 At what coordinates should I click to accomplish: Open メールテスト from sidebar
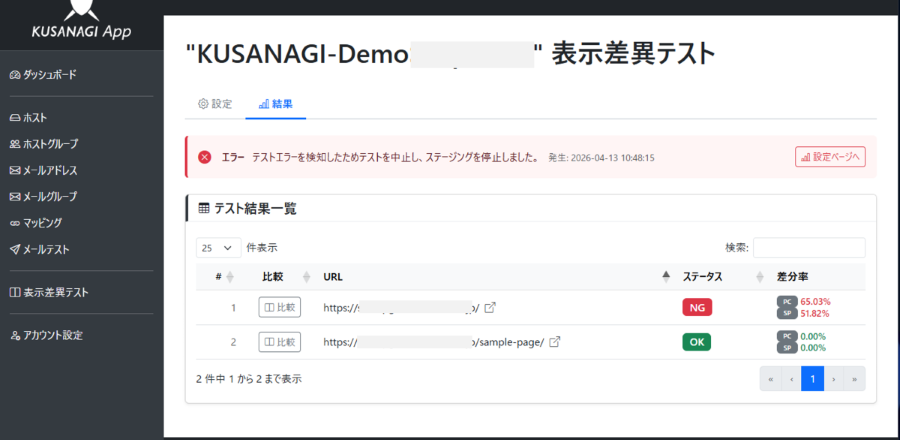[45, 249]
